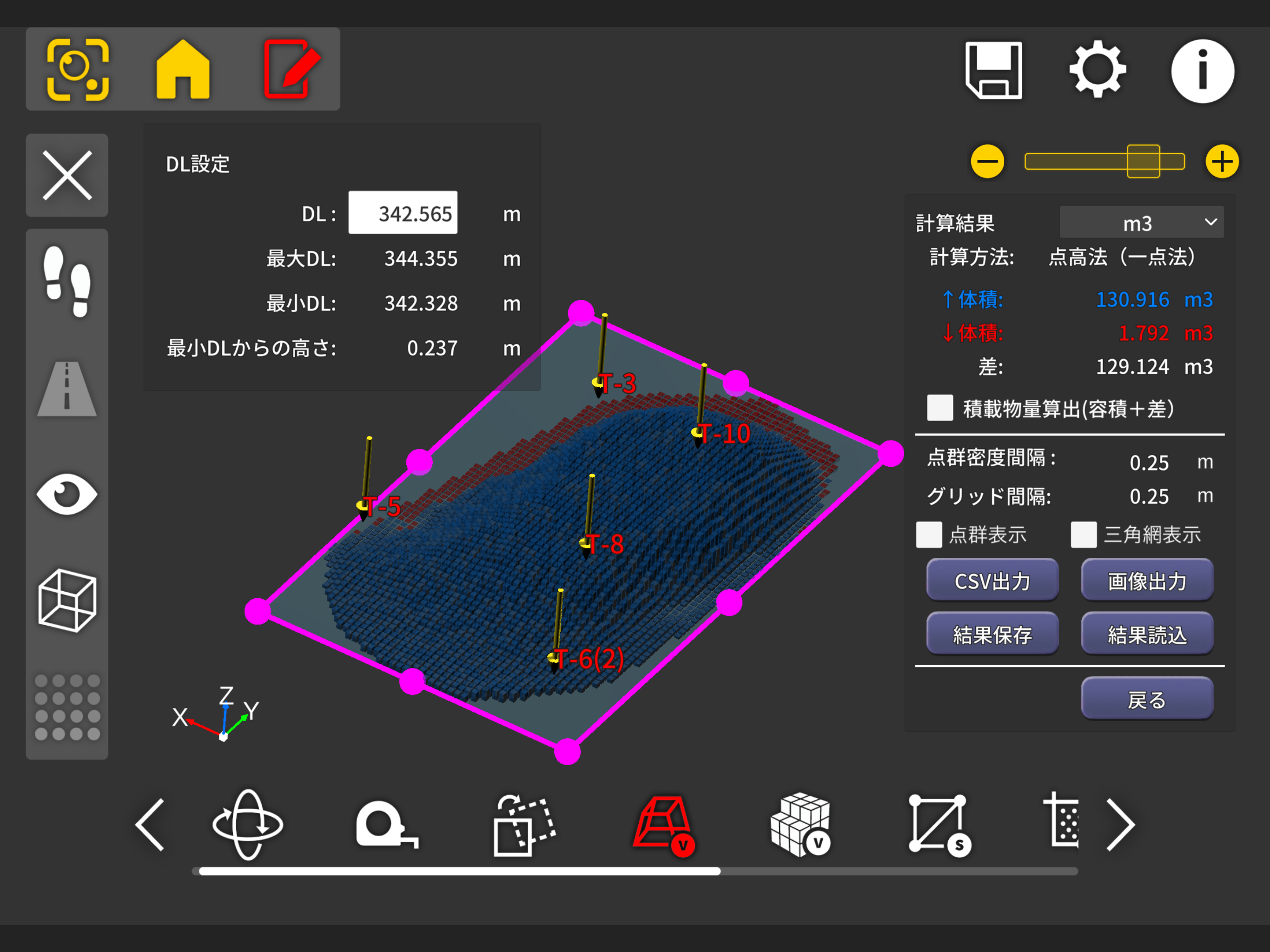
Task: Open the m3 unit dropdown
Action: 1141,222
